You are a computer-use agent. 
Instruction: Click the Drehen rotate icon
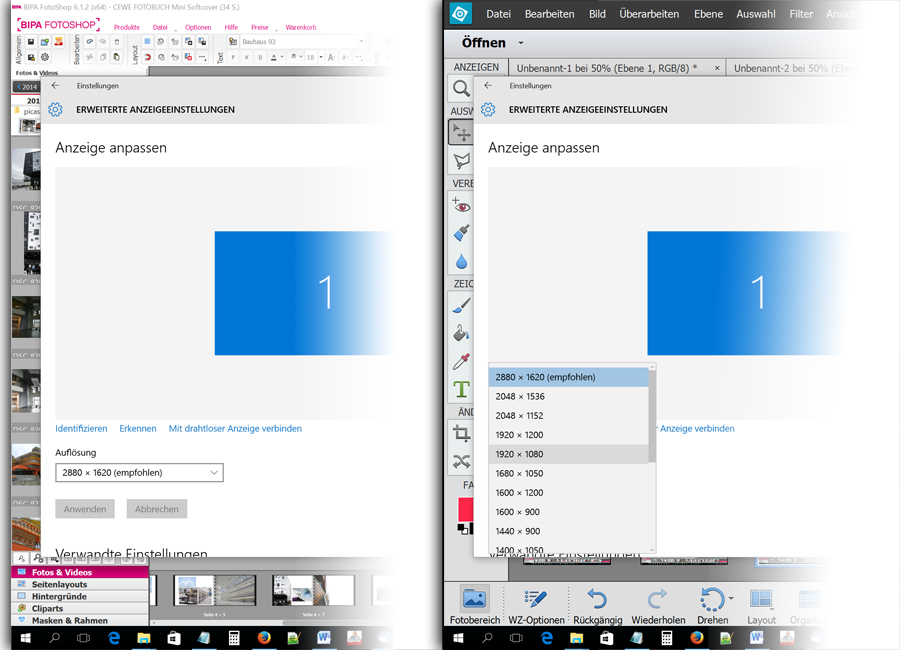(712, 599)
